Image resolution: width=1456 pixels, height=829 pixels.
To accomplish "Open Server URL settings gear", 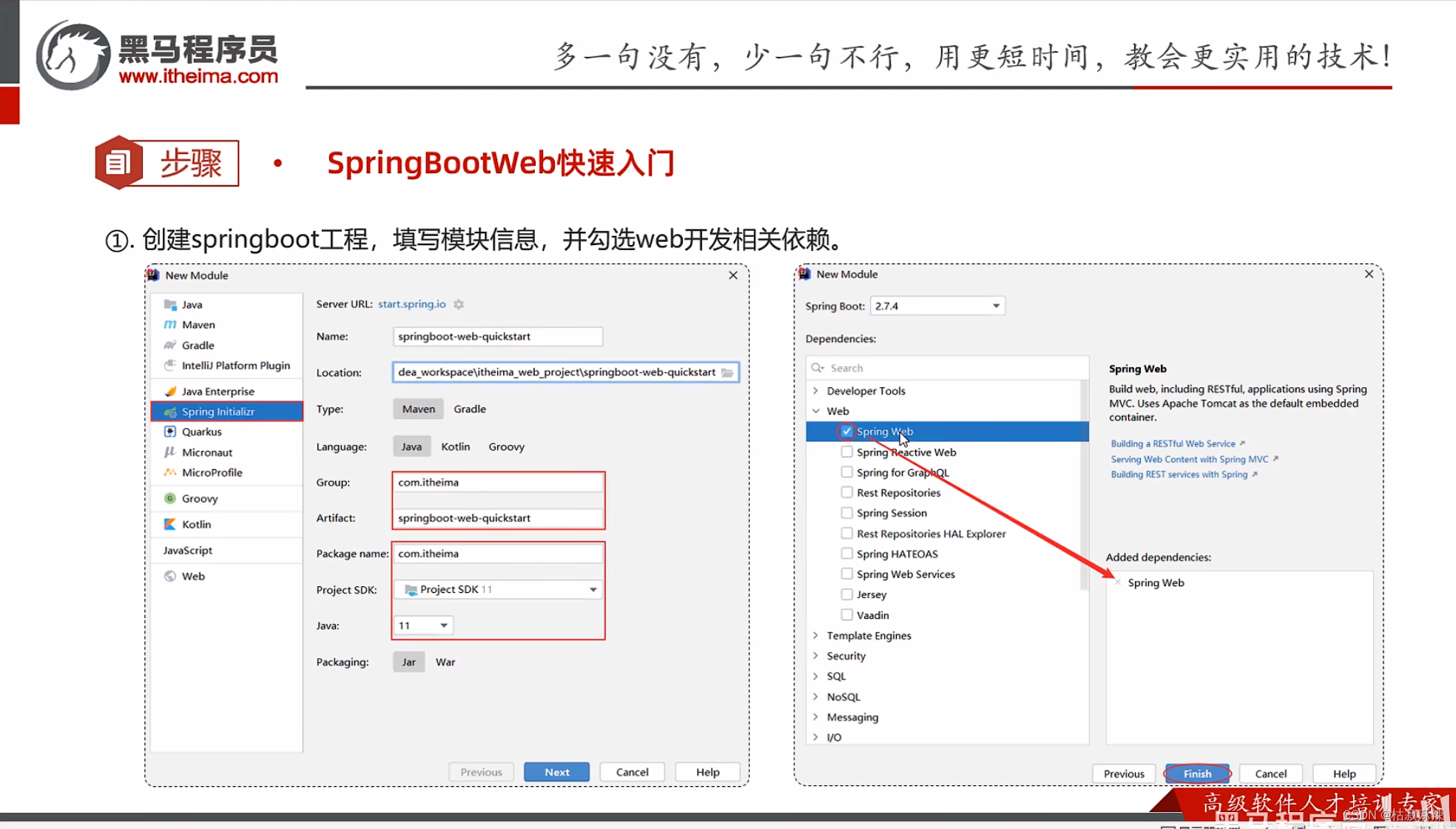I will pyautogui.click(x=459, y=303).
